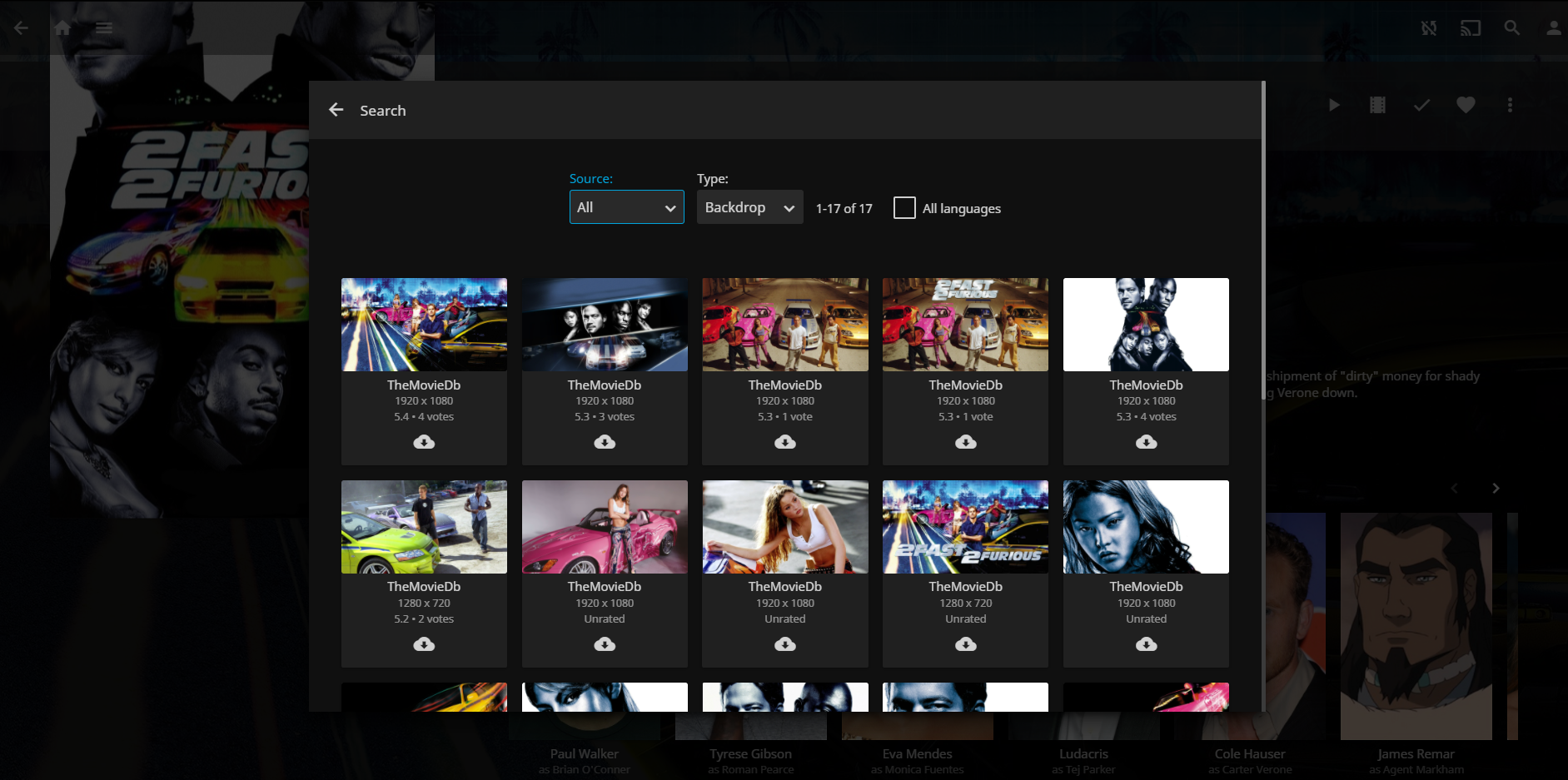Open the magnifier search icon in the top bar
1568x780 pixels.
click(x=1512, y=27)
